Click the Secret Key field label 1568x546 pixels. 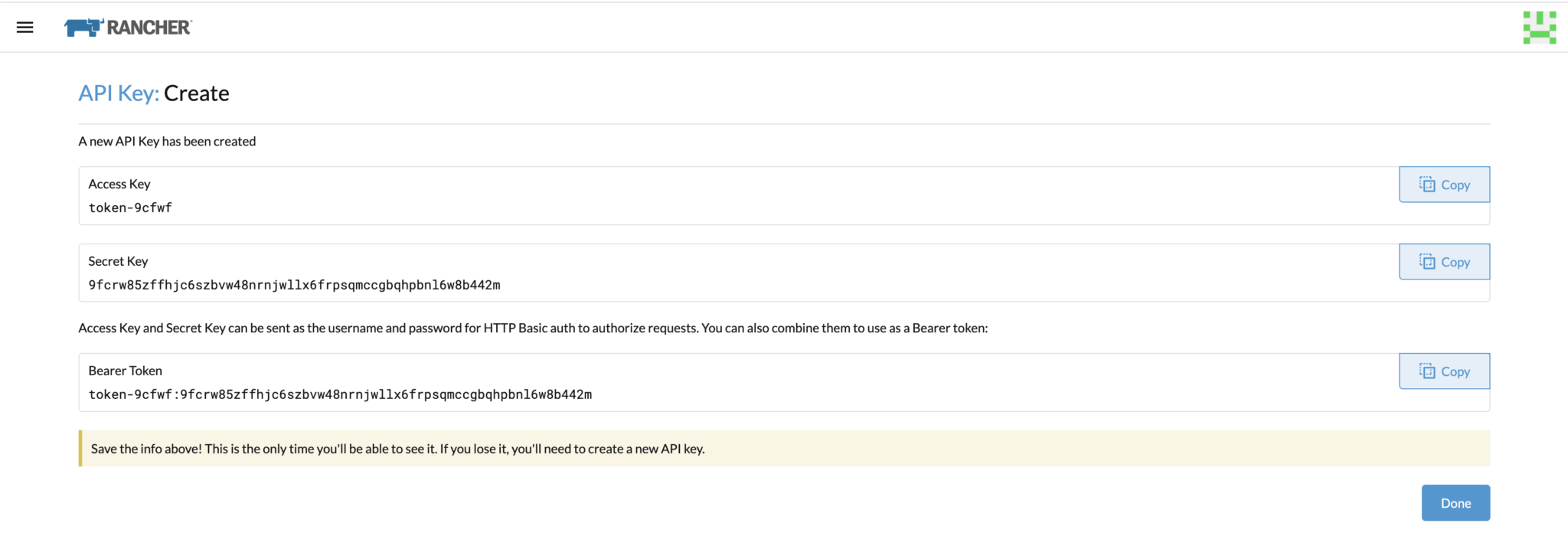(x=118, y=261)
